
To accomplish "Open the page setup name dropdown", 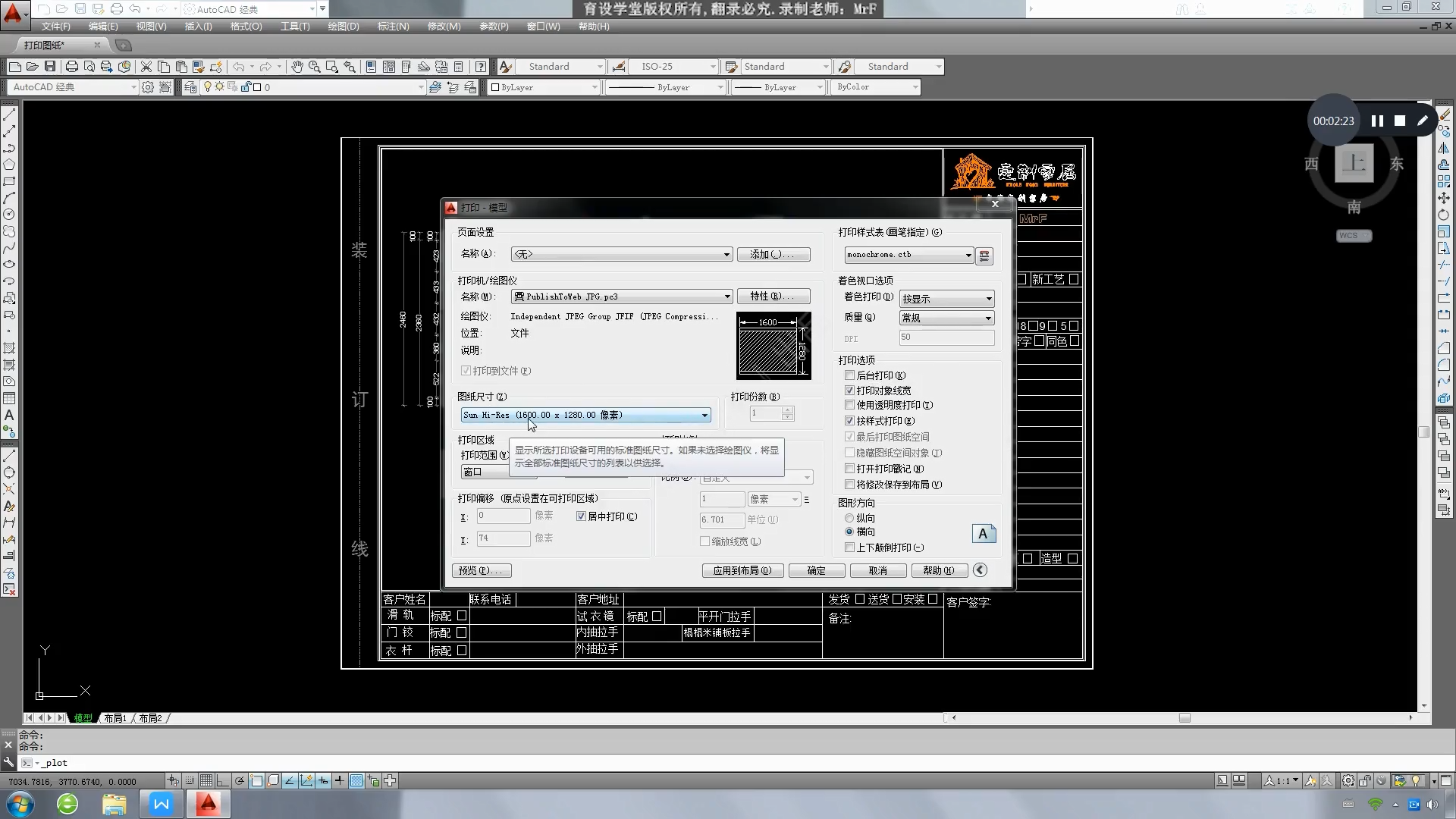I will (x=622, y=255).
